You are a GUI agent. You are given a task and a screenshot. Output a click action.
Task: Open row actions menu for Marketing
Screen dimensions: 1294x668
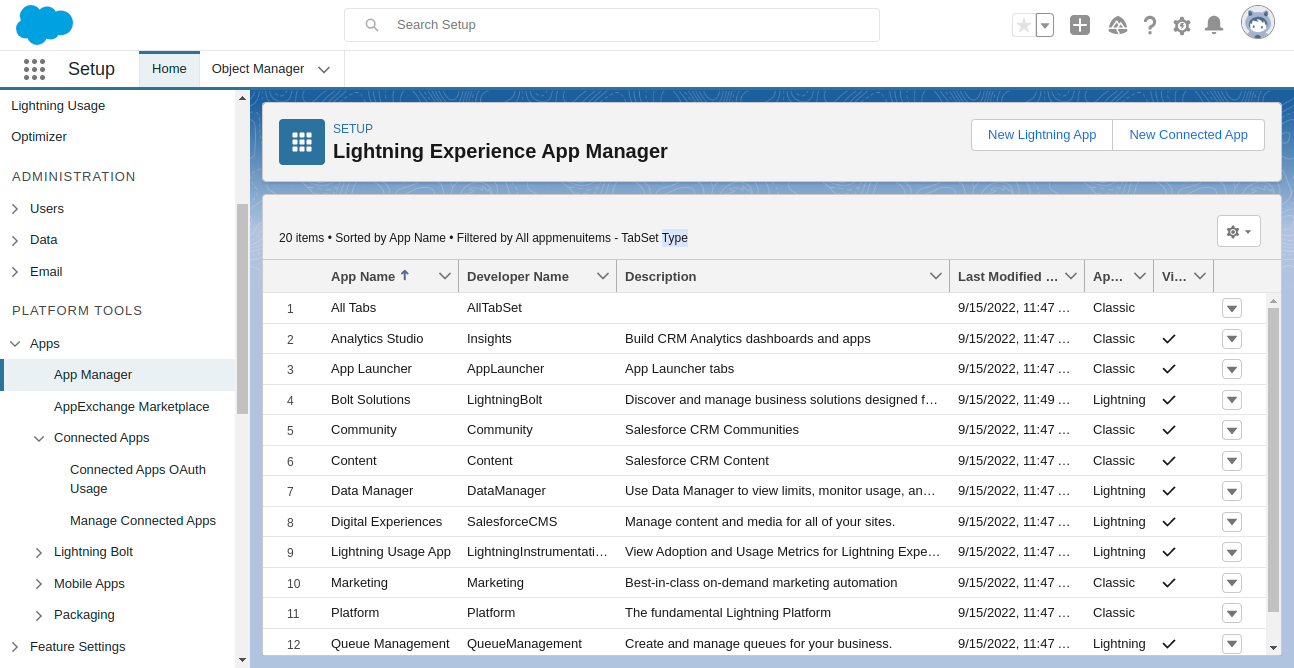tap(1232, 583)
